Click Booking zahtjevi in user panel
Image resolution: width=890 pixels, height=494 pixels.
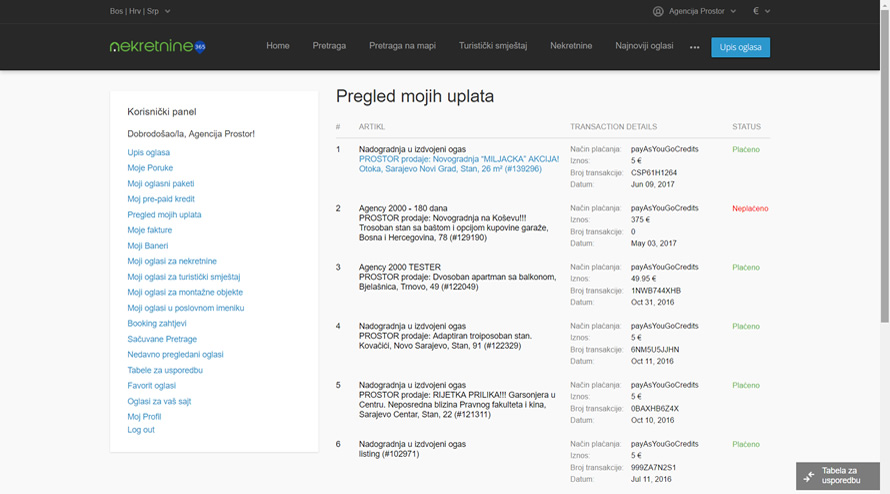coord(157,324)
